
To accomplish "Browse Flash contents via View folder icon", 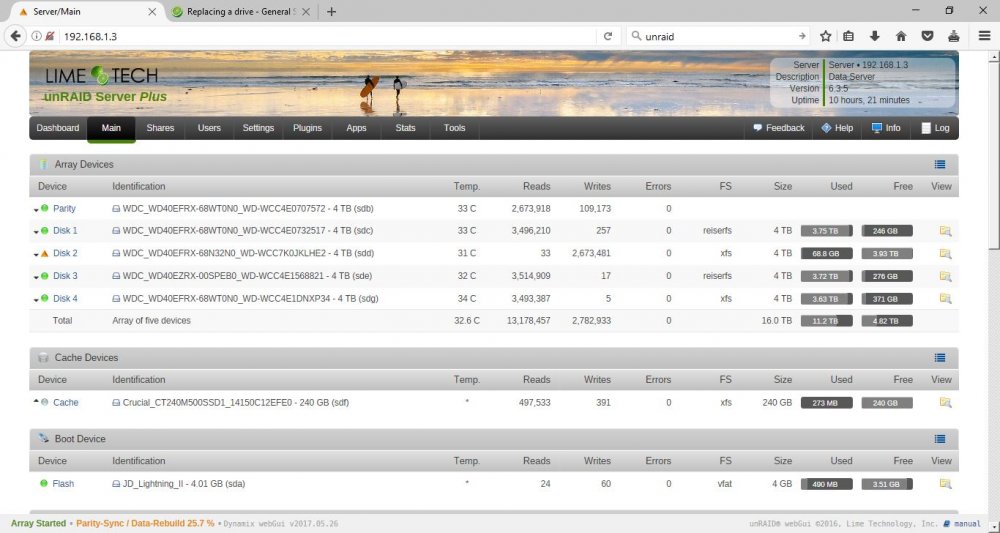I will click(945, 484).
